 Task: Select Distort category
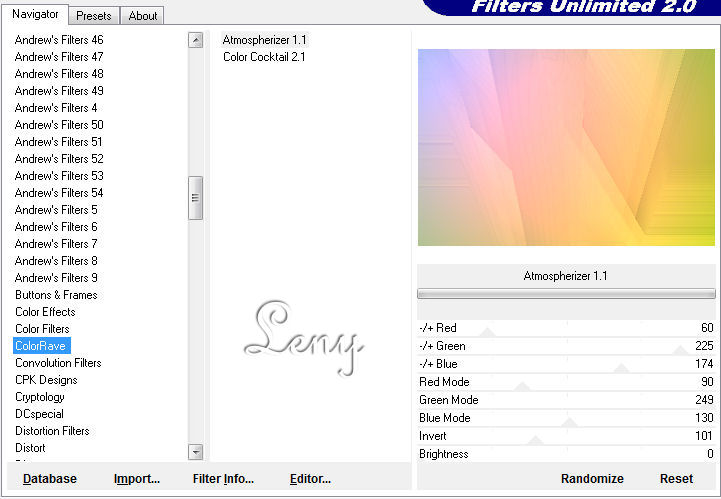[x=30, y=448]
